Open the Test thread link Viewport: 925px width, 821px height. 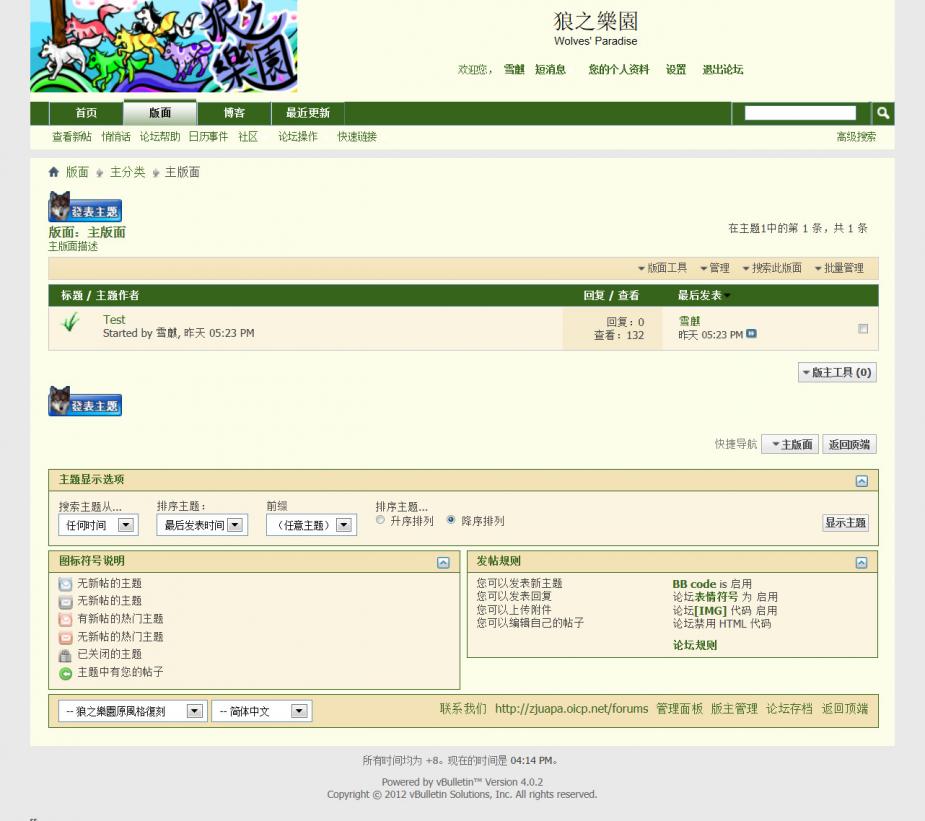[x=114, y=320]
